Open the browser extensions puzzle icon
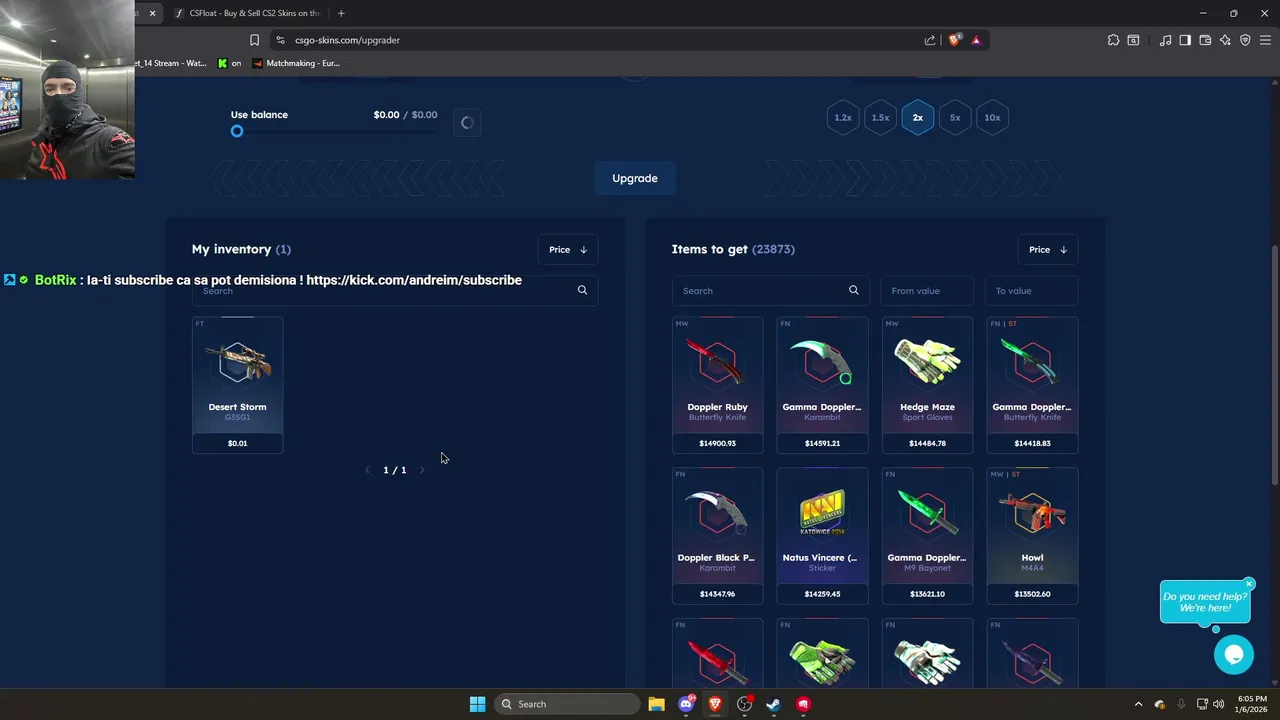 coord(1113,40)
